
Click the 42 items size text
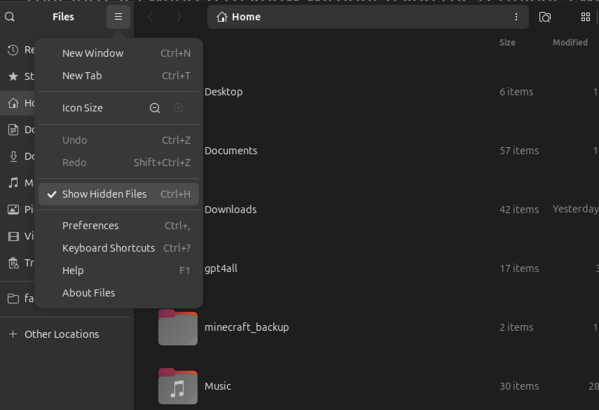519,210
